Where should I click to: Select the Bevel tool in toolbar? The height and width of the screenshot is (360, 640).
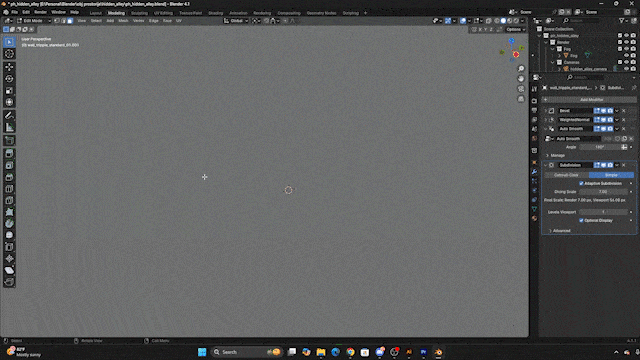click(9, 177)
